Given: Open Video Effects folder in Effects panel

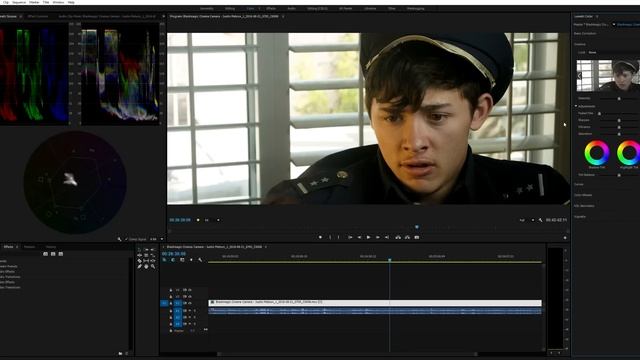Looking at the screenshot, I should coord(7,282).
